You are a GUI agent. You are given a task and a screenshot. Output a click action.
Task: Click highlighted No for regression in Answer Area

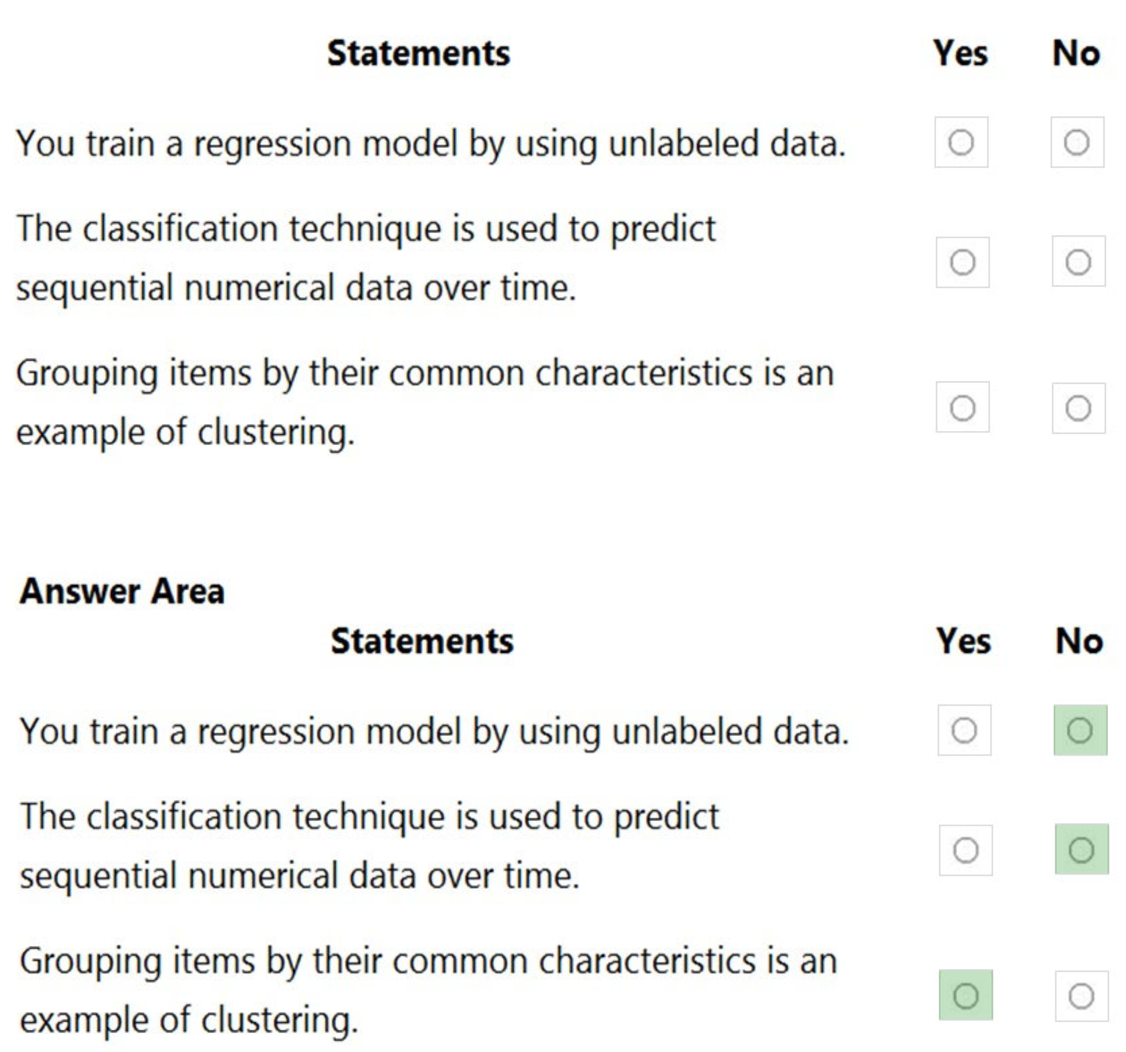(1080, 731)
